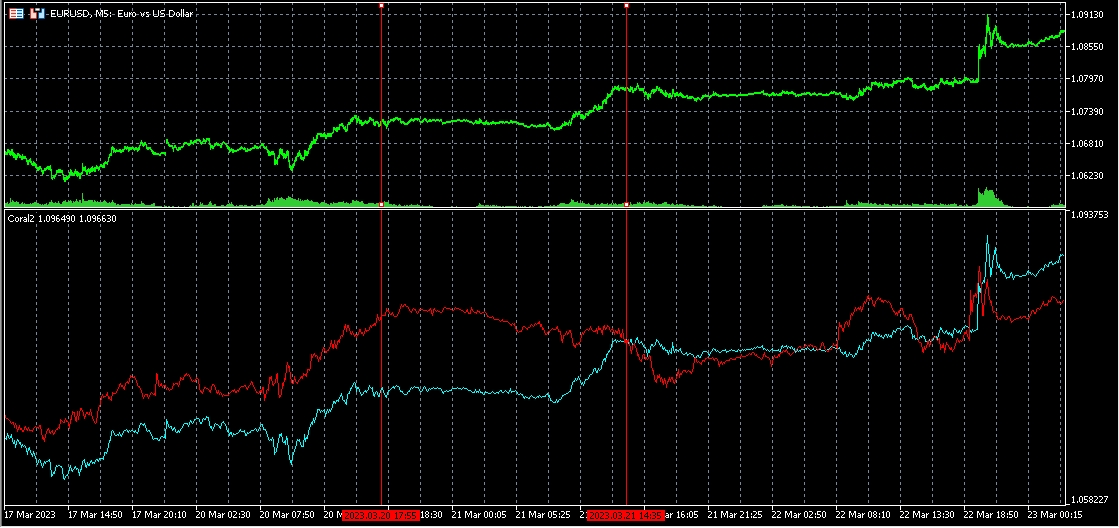This screenshot has width=1119, height=528.
Task: Click the 22 Mar 18:50 time label
Action: pyautogui.click(x=991, y=514)
